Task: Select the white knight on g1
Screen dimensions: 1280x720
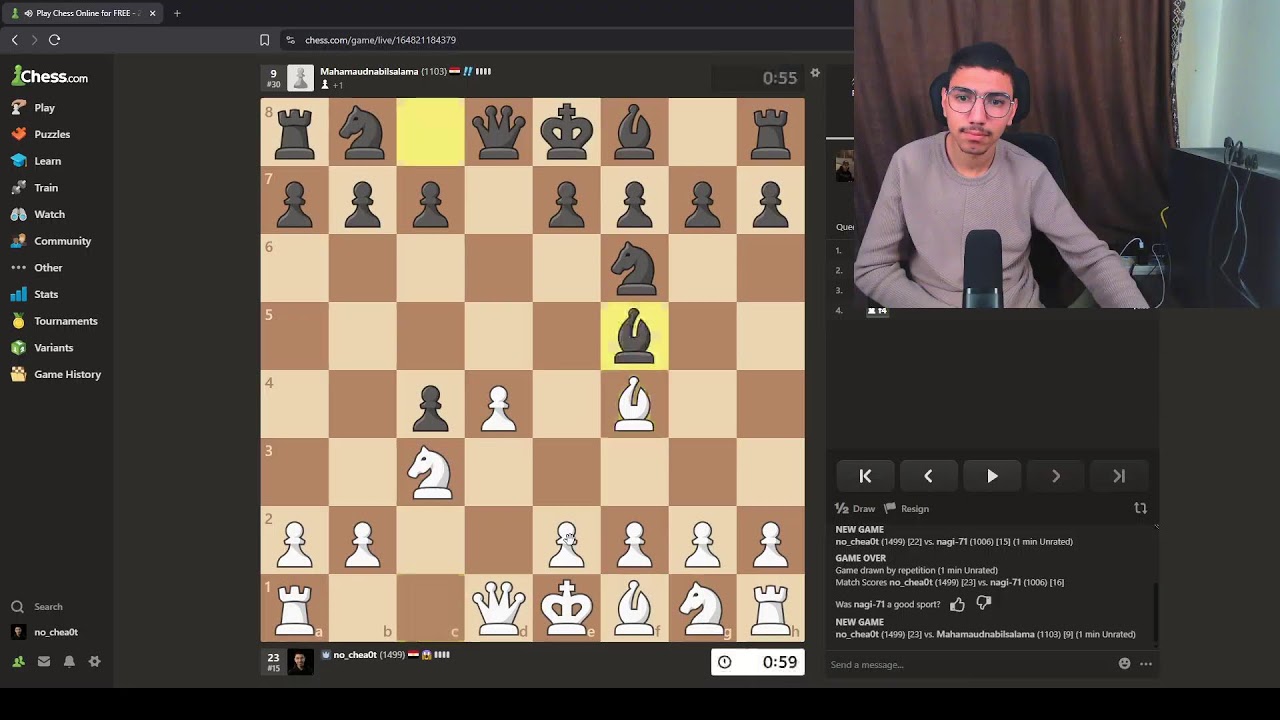Action: point(702,607)
